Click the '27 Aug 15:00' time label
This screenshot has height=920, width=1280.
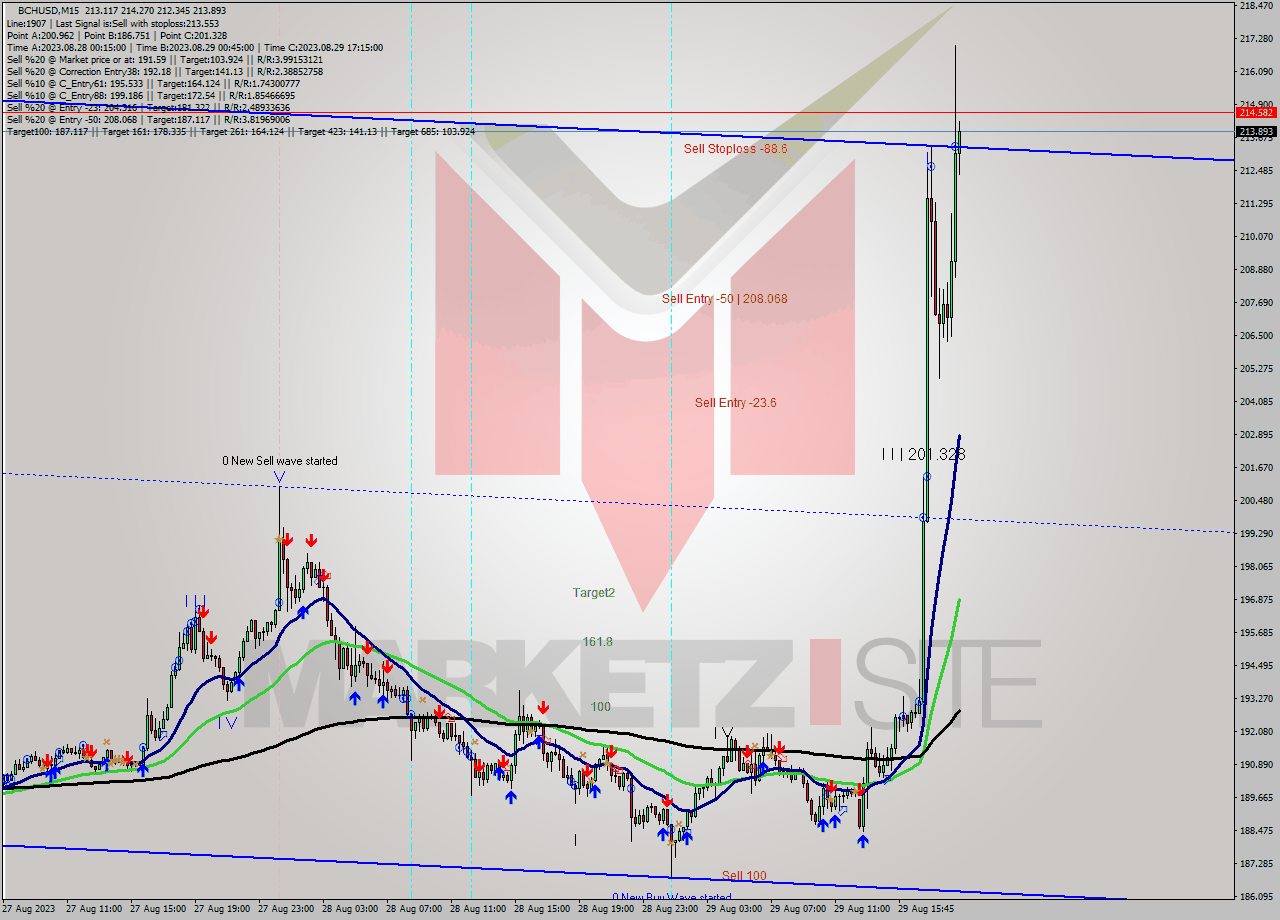tap(158, 909)
